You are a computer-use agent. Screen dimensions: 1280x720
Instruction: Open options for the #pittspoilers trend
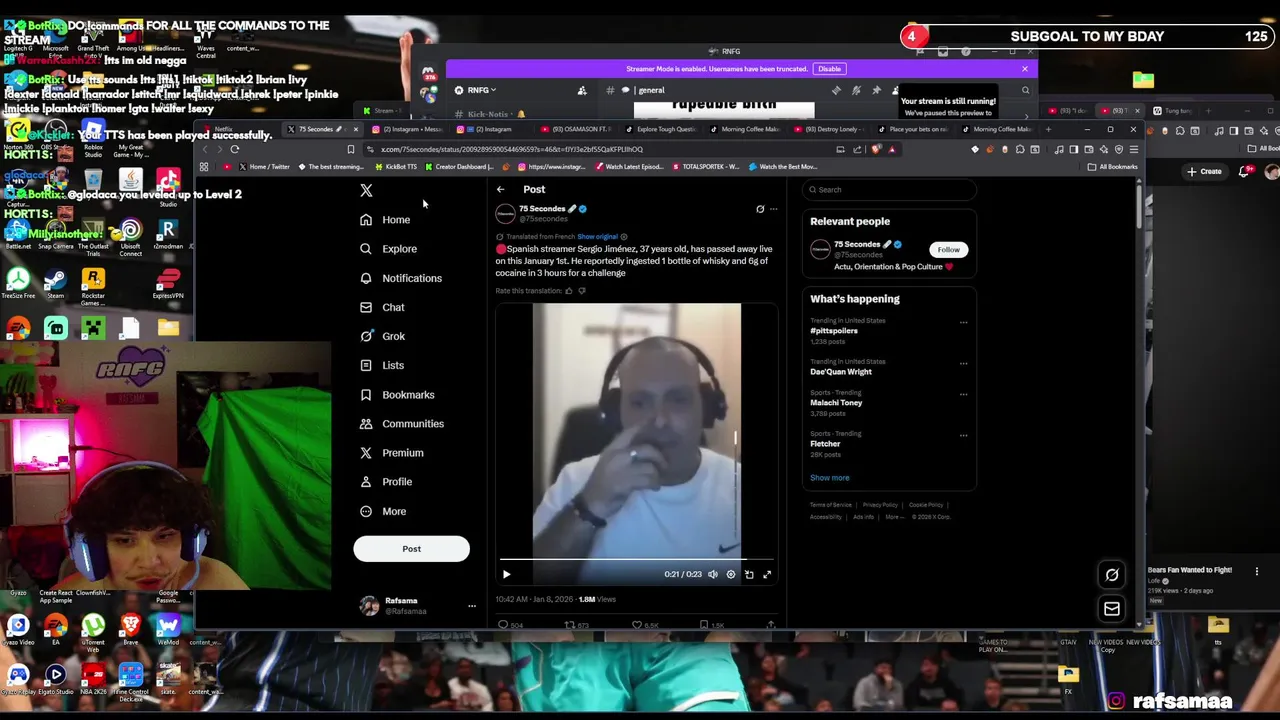(x=964, y=322)
